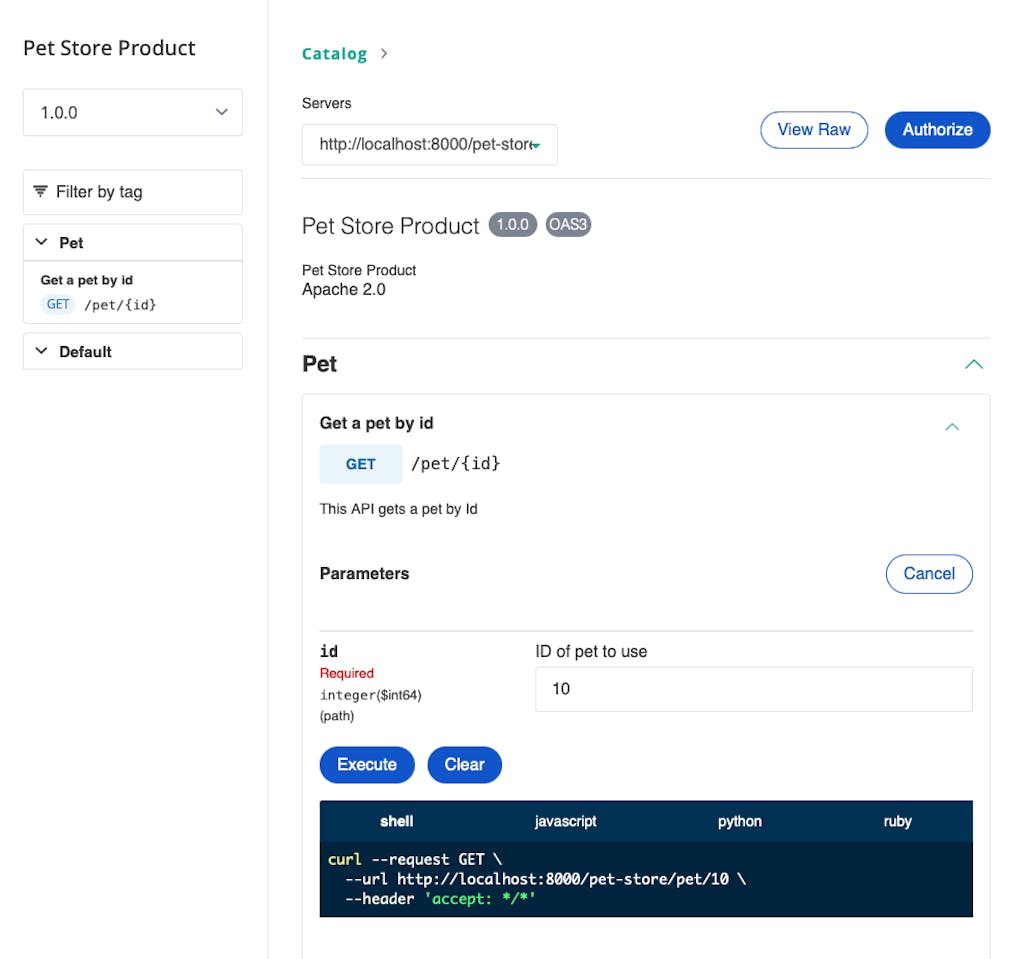This screenshot has width=1024, height=959.
Task: Click the chevron arrow next to Catalog breadcrumb
Action: (x=385, y=54)
